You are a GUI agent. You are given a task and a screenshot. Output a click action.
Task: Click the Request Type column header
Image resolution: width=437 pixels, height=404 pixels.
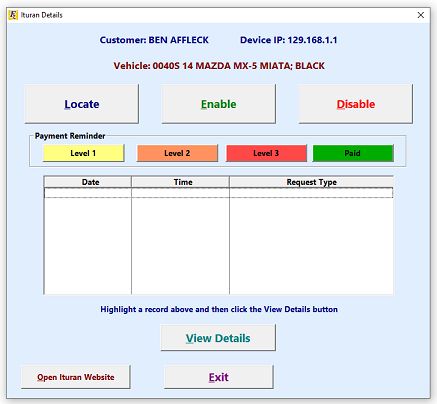311,182
